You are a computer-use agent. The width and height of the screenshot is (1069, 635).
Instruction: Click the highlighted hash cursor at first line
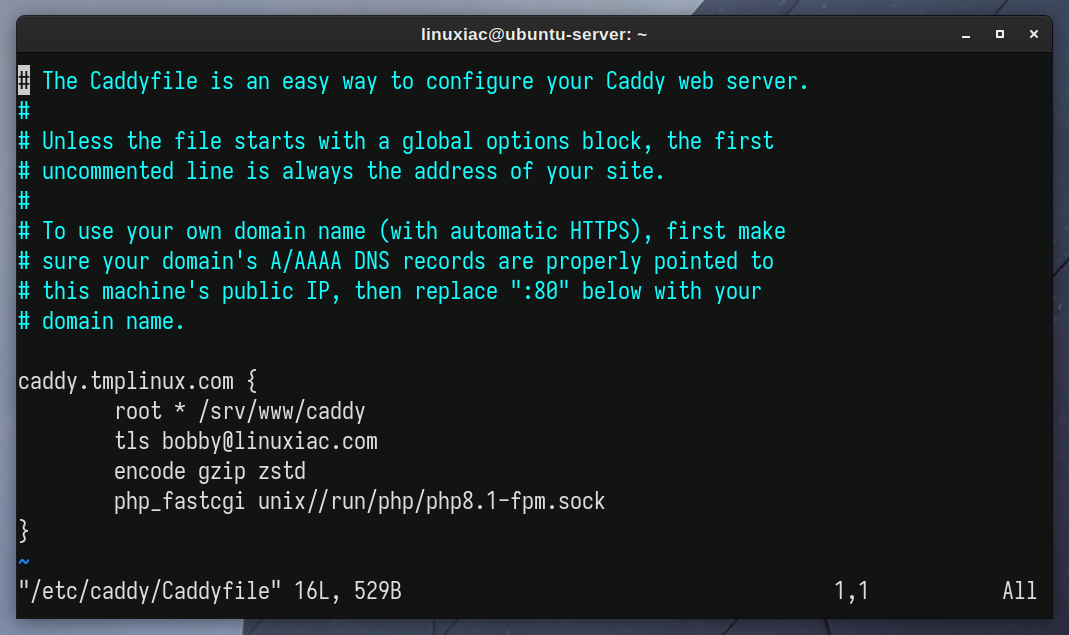point(24,80)
